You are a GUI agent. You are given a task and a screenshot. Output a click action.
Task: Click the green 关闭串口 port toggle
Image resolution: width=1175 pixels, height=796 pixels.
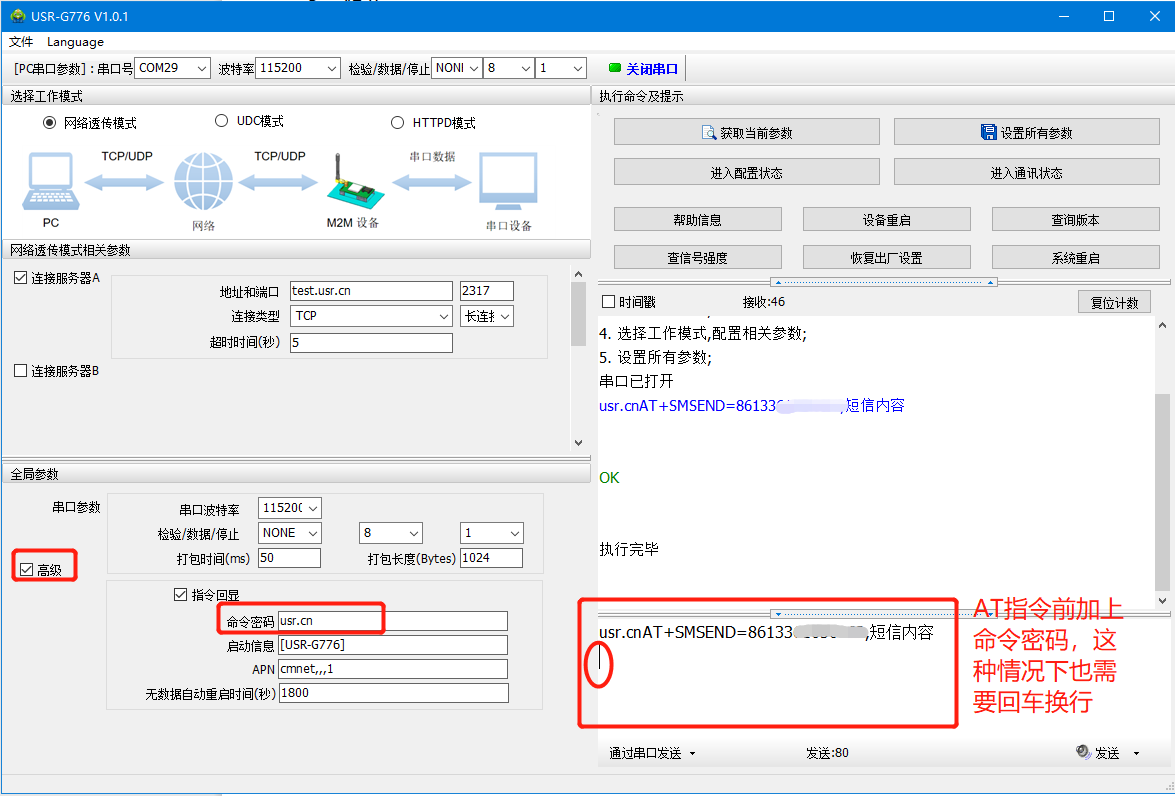pos(644,69)
